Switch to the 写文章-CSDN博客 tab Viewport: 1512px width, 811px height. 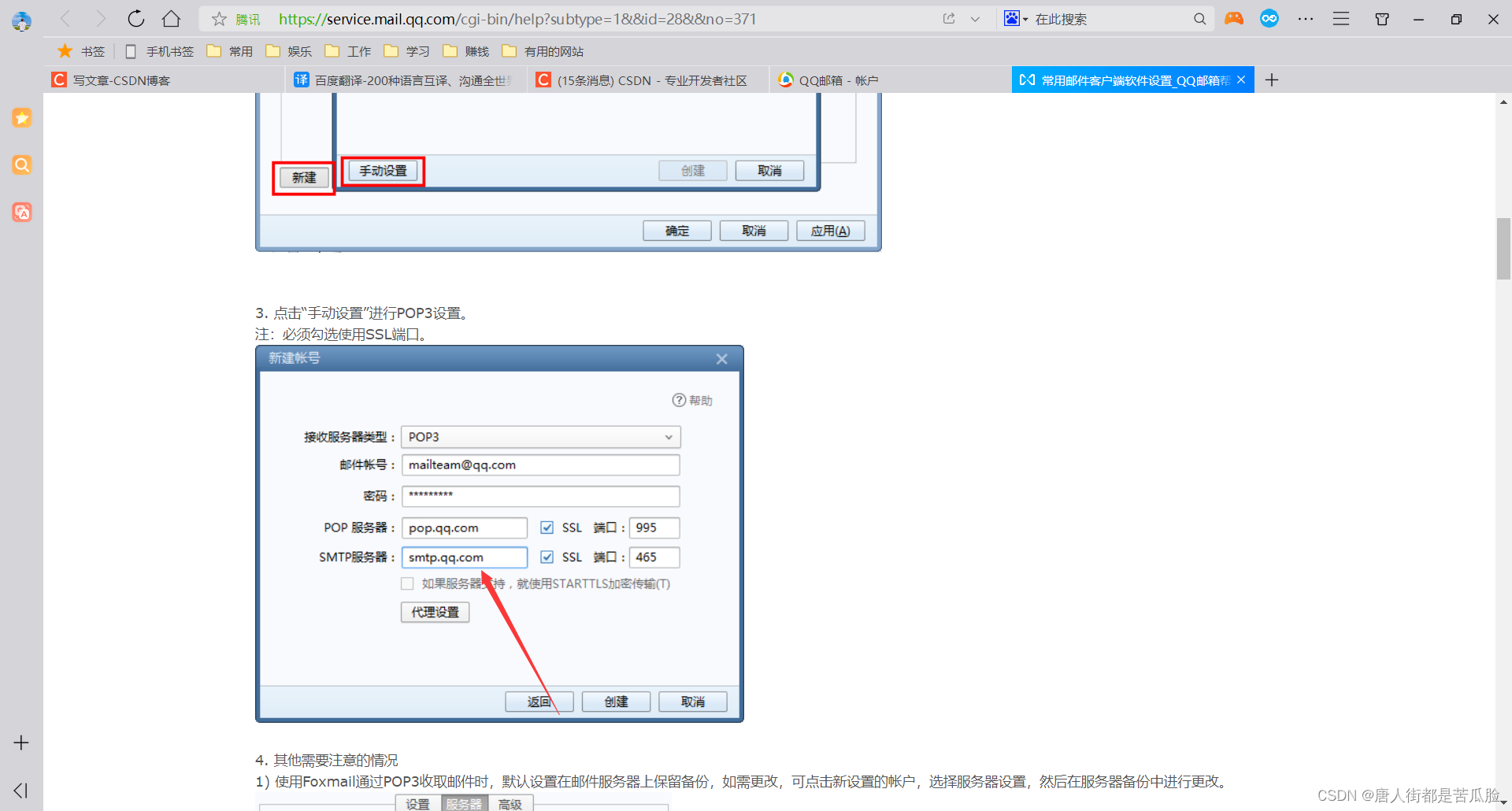click(164, 80)
